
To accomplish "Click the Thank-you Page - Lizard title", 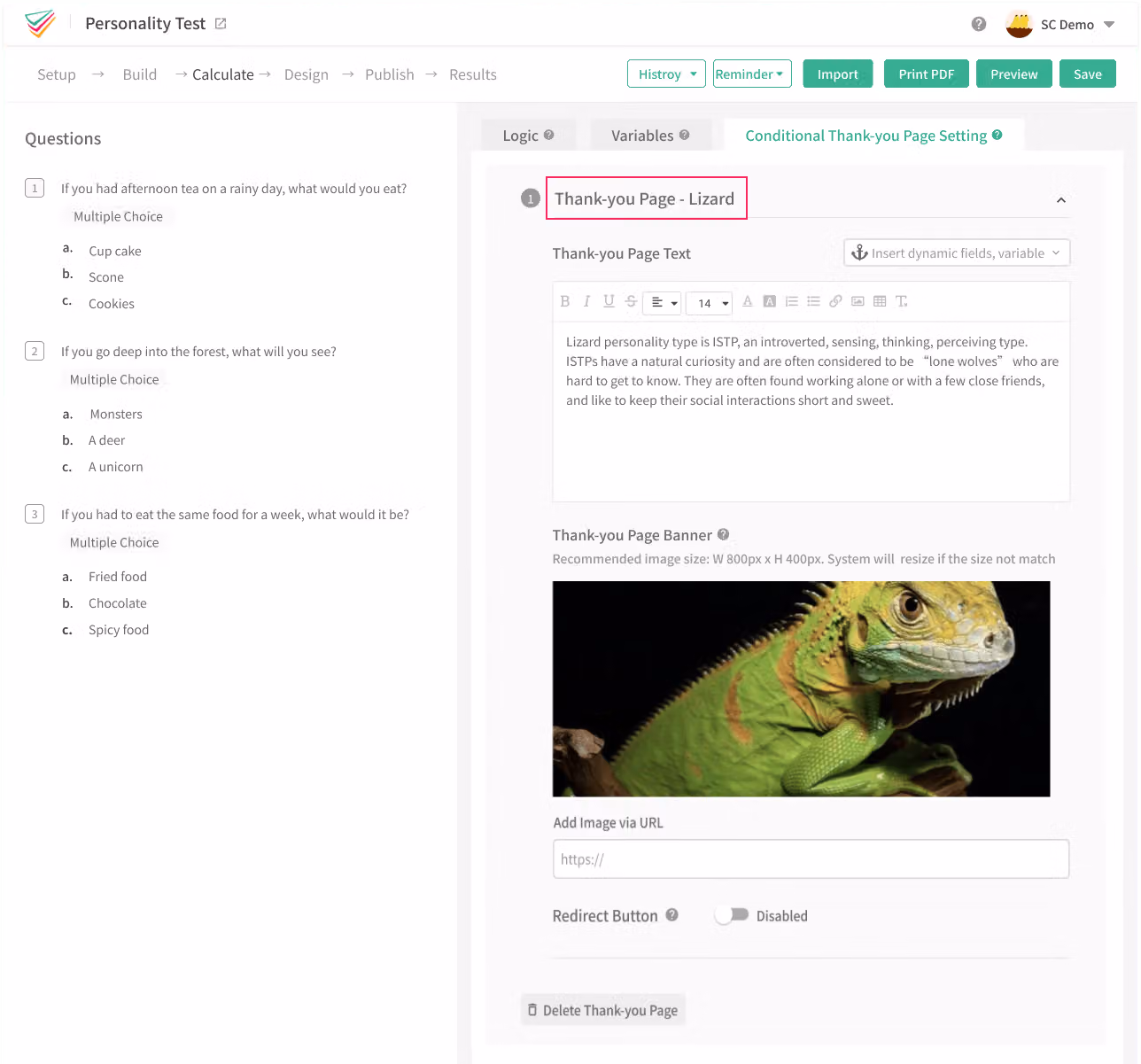I will tap(645, 198).
